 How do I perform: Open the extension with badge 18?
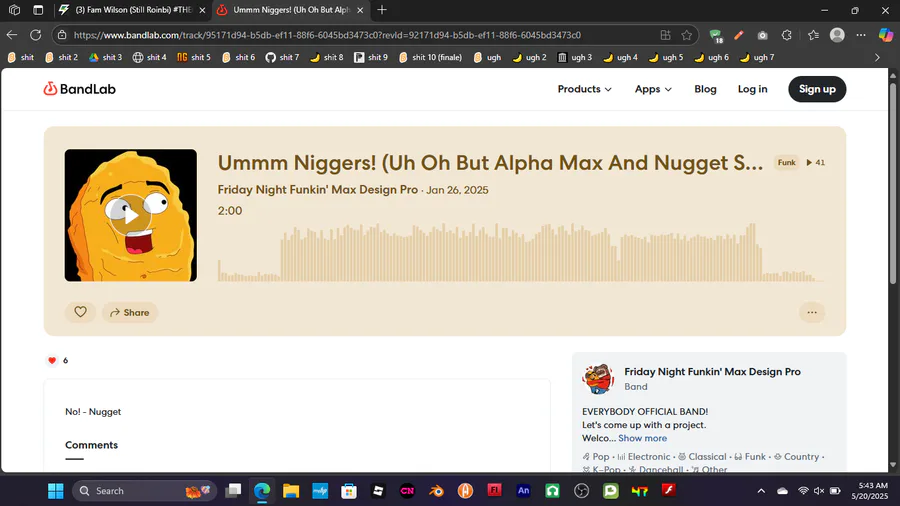click(716, 36)
